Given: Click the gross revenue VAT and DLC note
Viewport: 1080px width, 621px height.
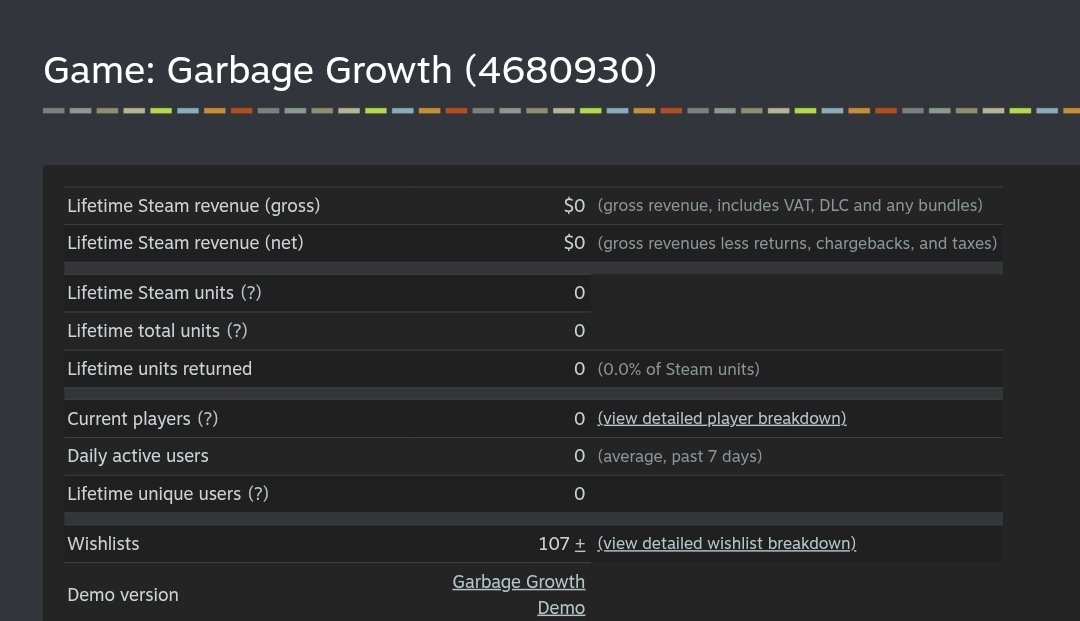Looking at the screenshot, I should click(790, 205).
